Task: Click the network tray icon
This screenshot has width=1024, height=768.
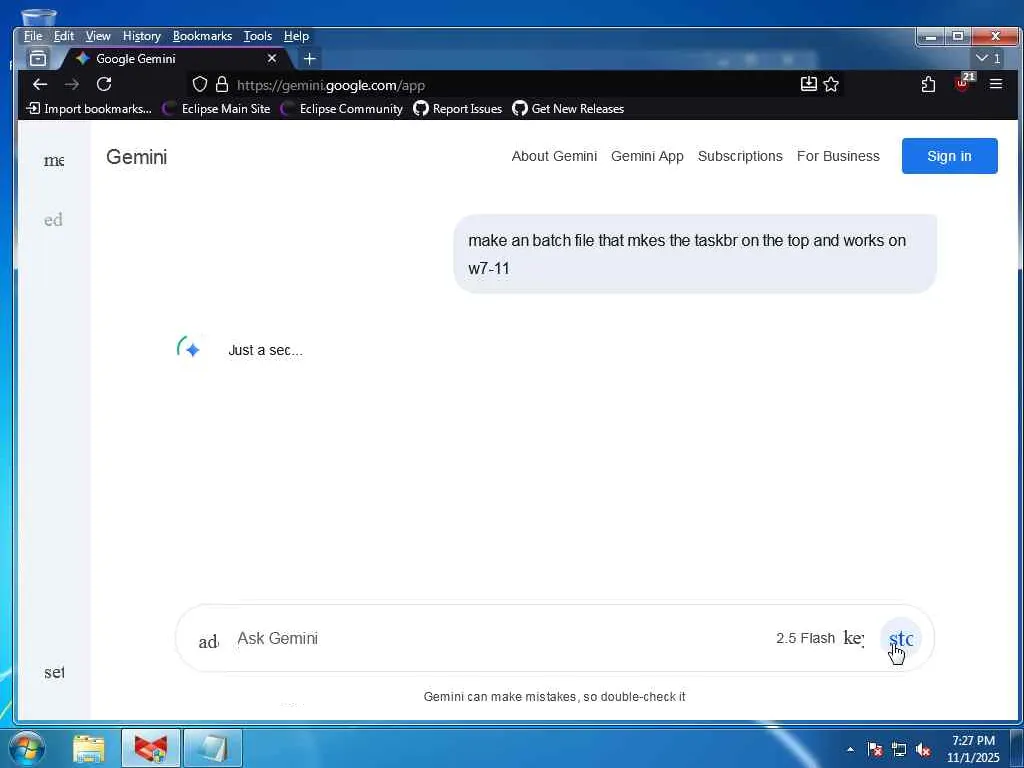Action: coord(899,749)
